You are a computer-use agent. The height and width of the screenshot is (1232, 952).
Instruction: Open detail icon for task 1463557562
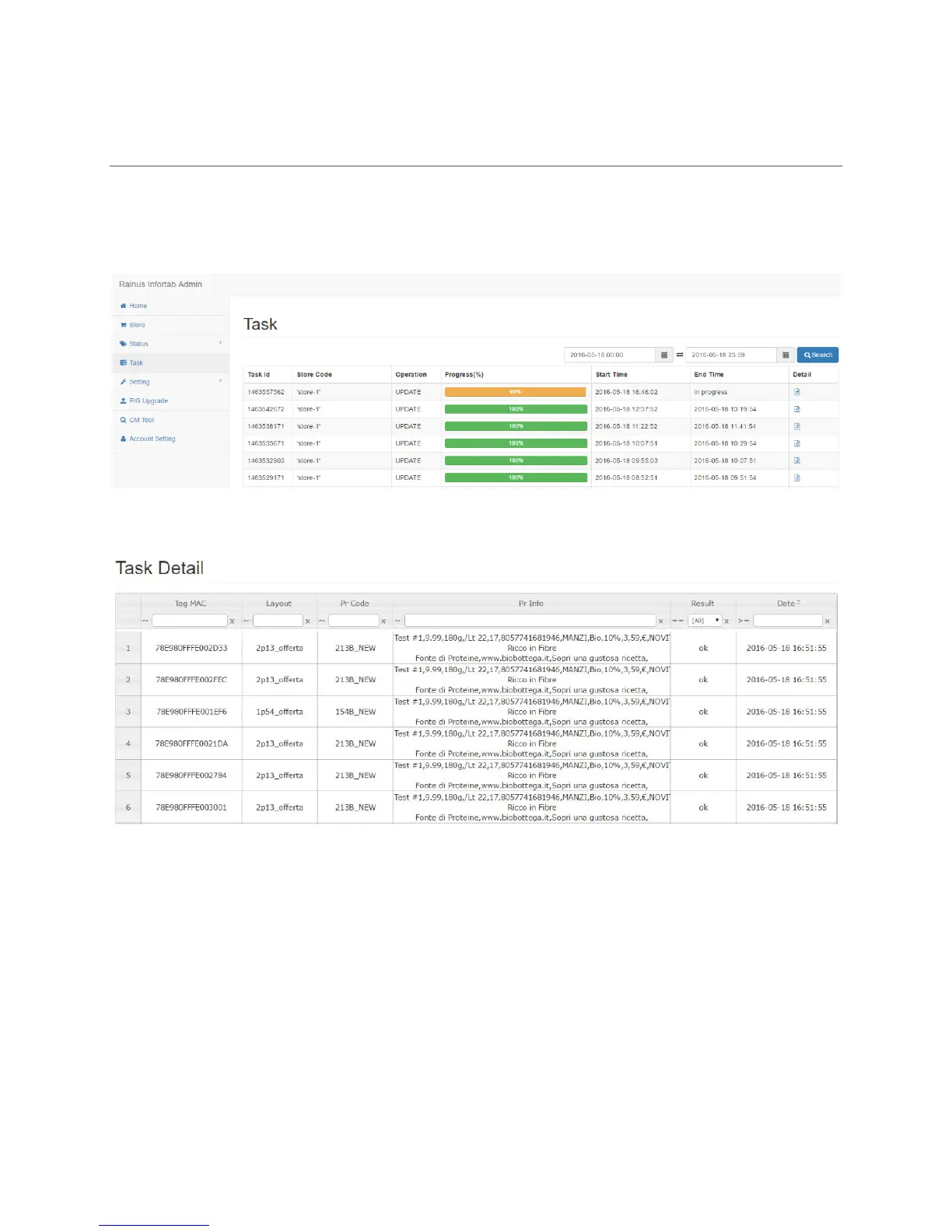pyautogui.click(x=796, y=392)
